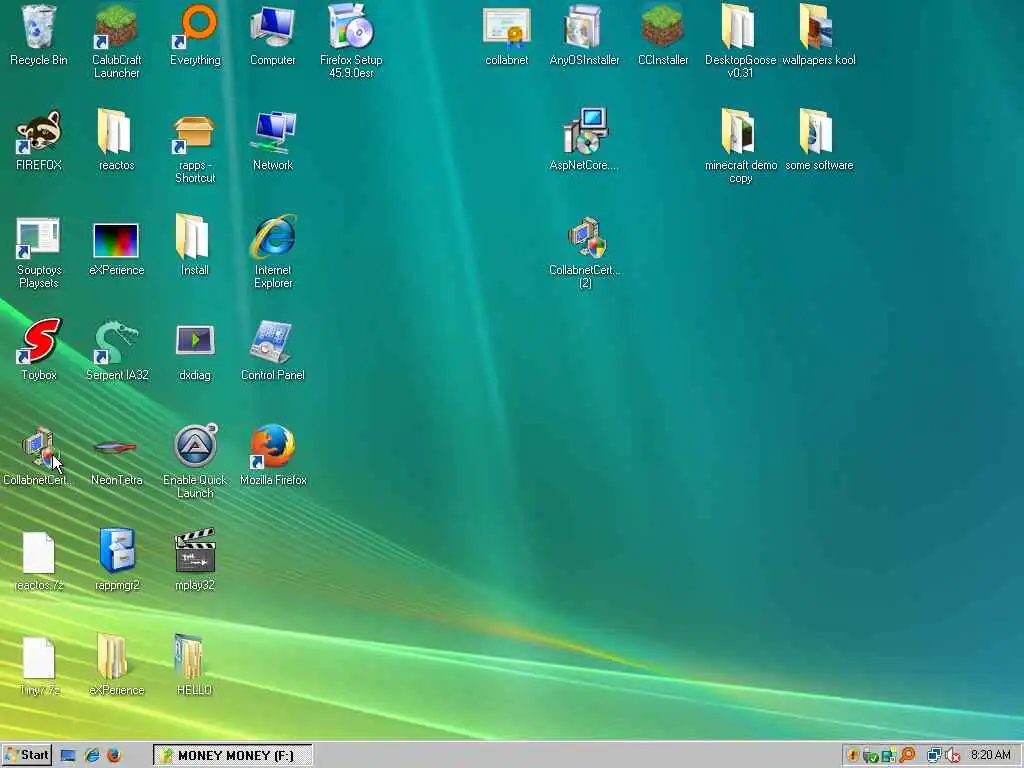The image size is (1024, 768).
Task: Click the orange magnifier tray icon
Action: [907, 756]
